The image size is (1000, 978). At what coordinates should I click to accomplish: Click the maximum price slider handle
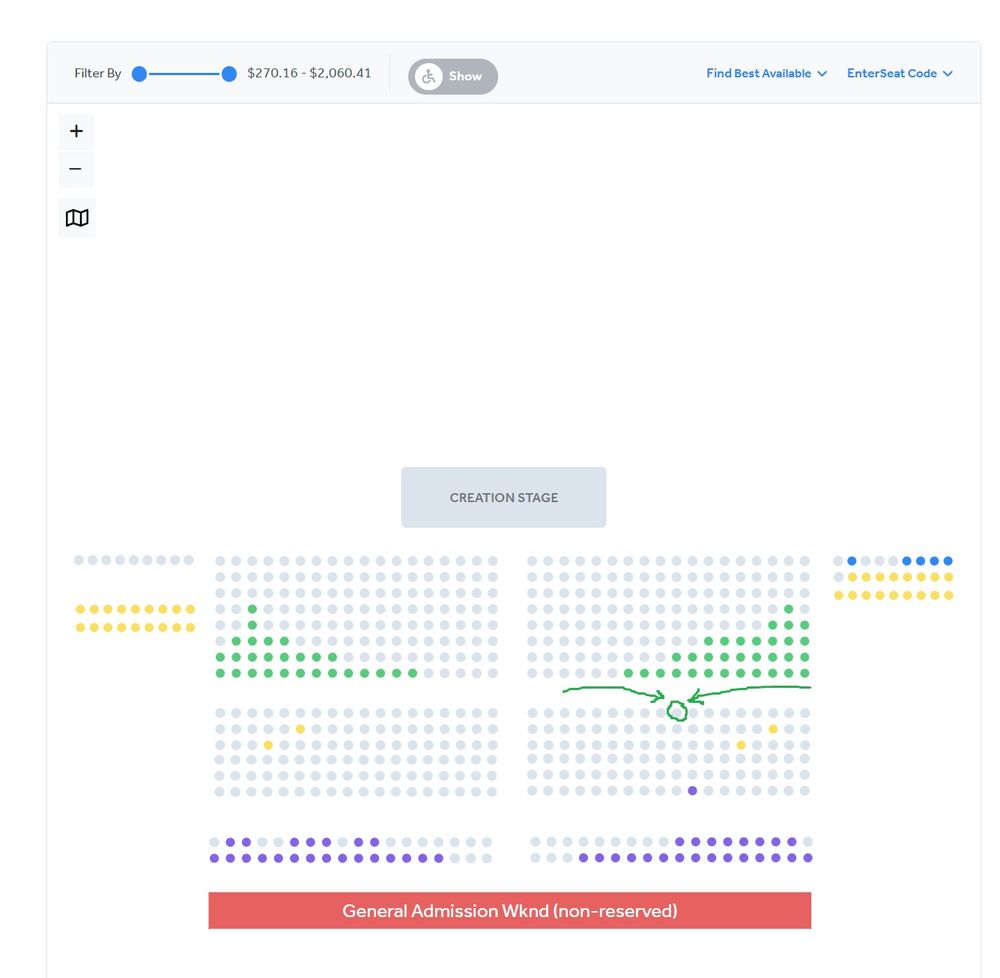(228, 73)
